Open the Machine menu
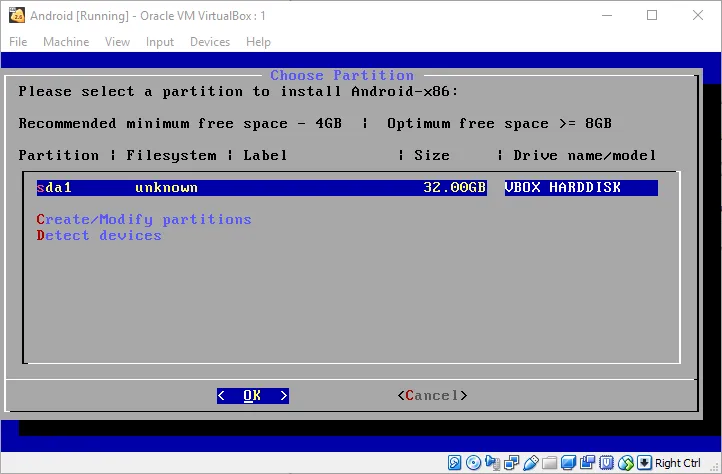722x474 pixels. [66, 42]
